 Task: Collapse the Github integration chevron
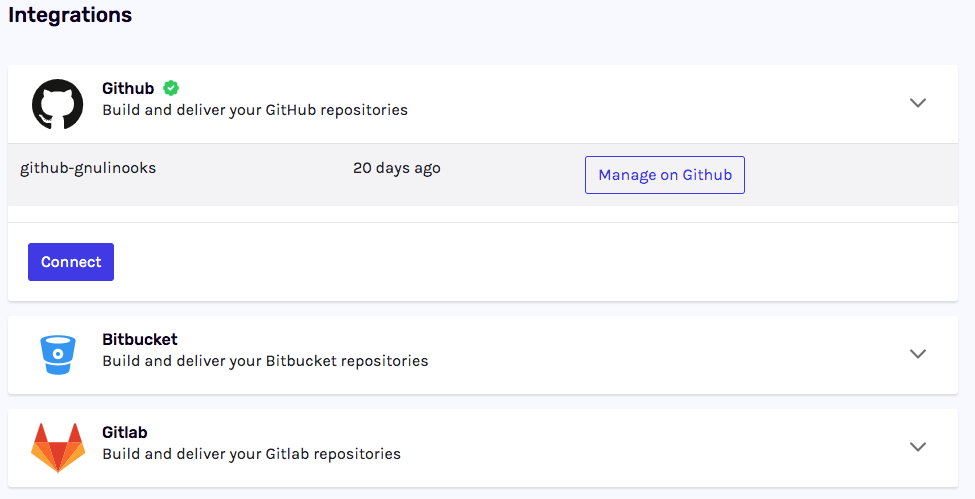pos(918,103)
